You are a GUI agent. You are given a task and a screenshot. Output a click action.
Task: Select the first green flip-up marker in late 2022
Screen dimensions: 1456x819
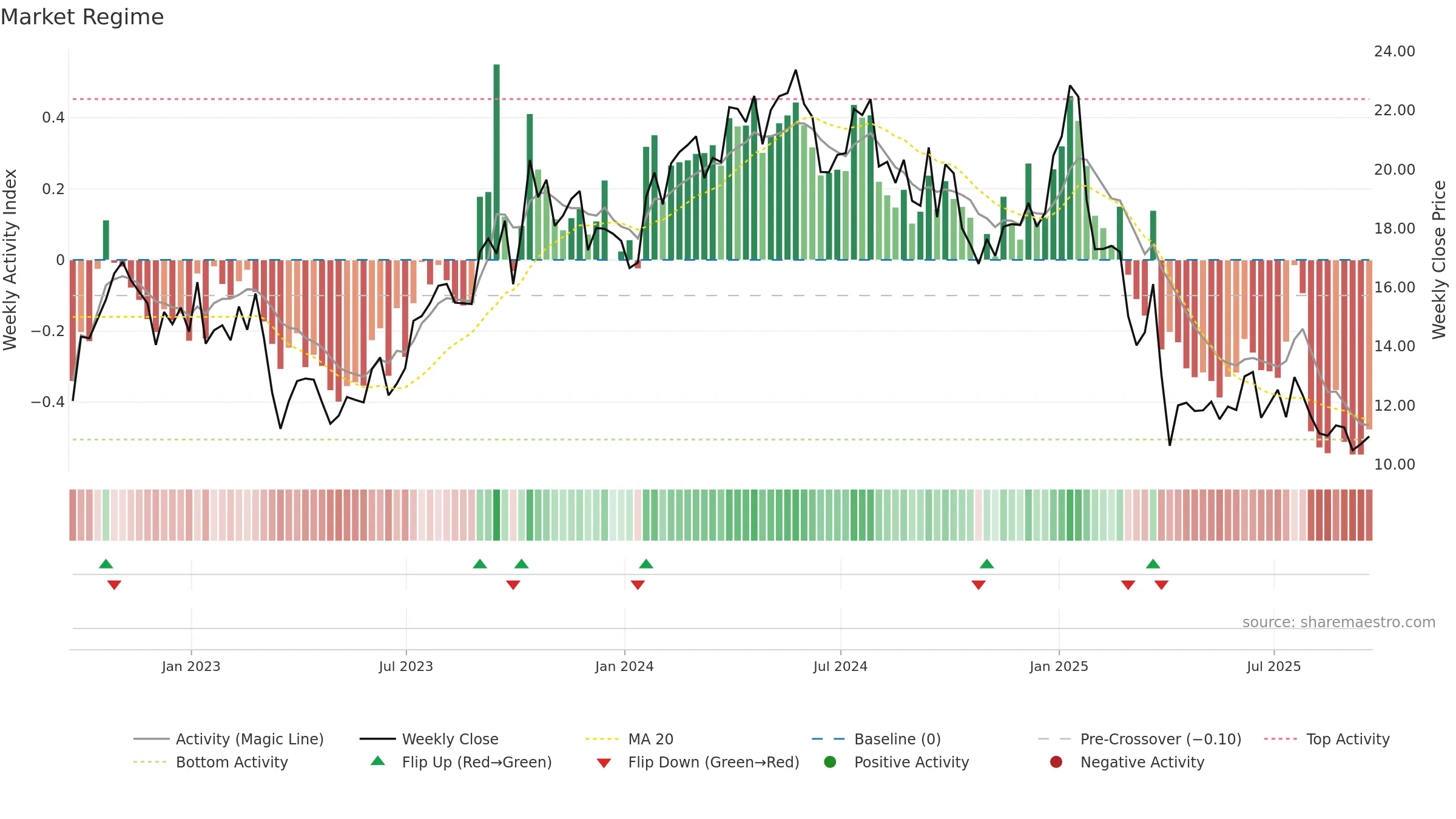click(106, 564)
